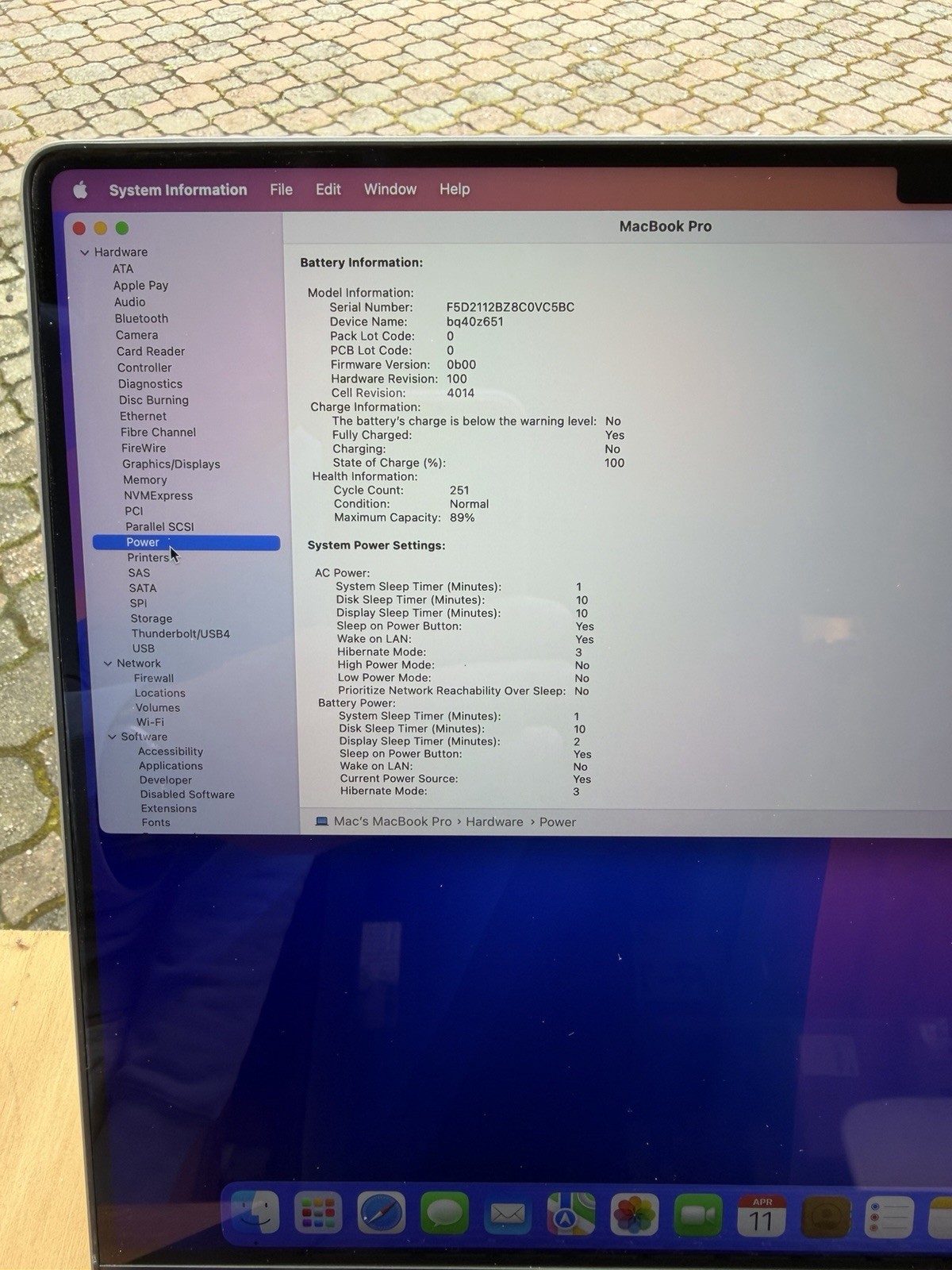Viewport: 952px width, 1270px height.
Task: Click Mac's MacBook Pro in path bar
Action: (x=393, y=822)
